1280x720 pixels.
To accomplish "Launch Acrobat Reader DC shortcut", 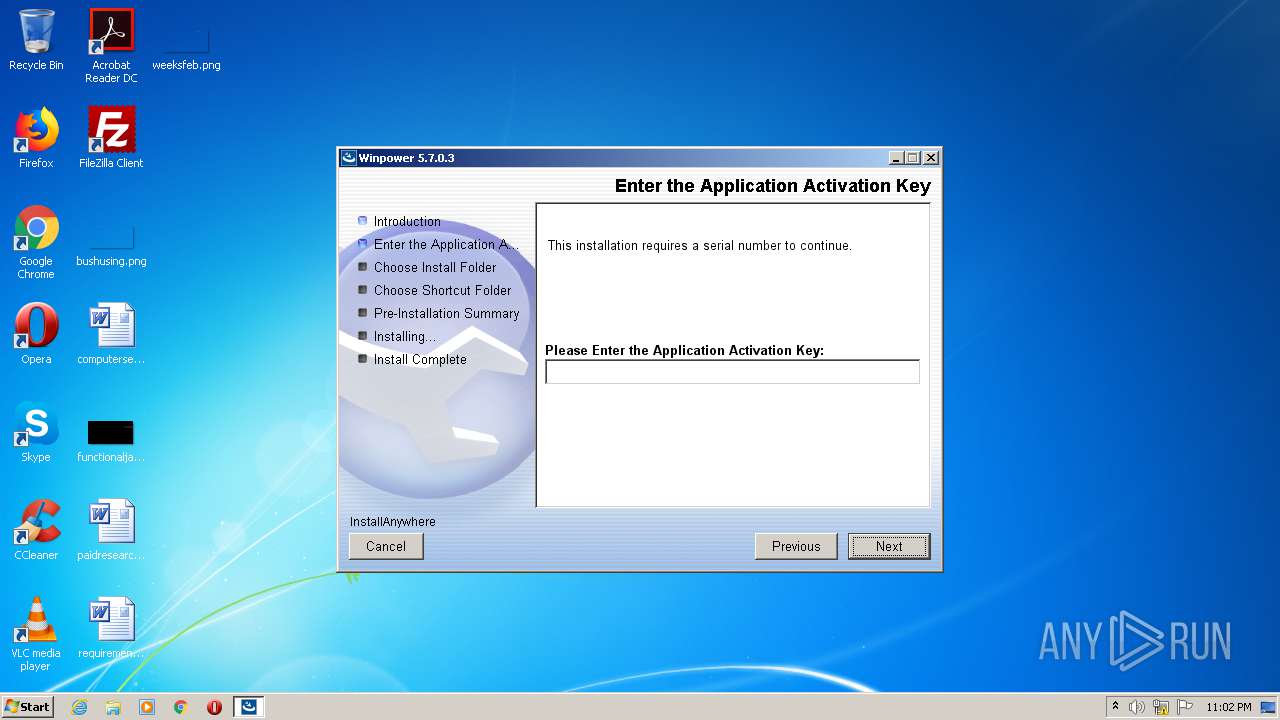I will [x=111, y=46].
